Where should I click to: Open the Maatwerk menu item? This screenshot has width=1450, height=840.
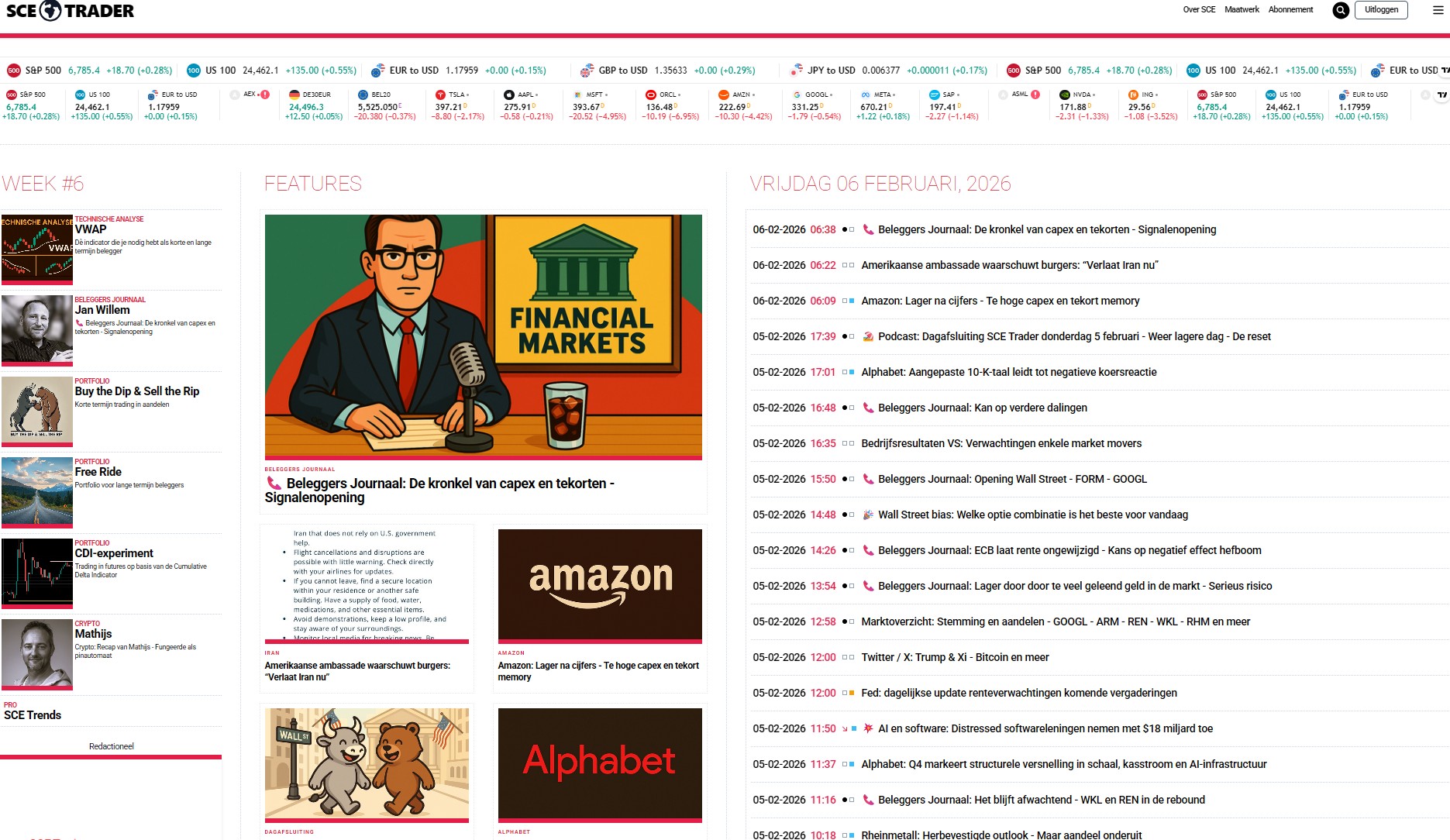click(x=1242, y=9)
